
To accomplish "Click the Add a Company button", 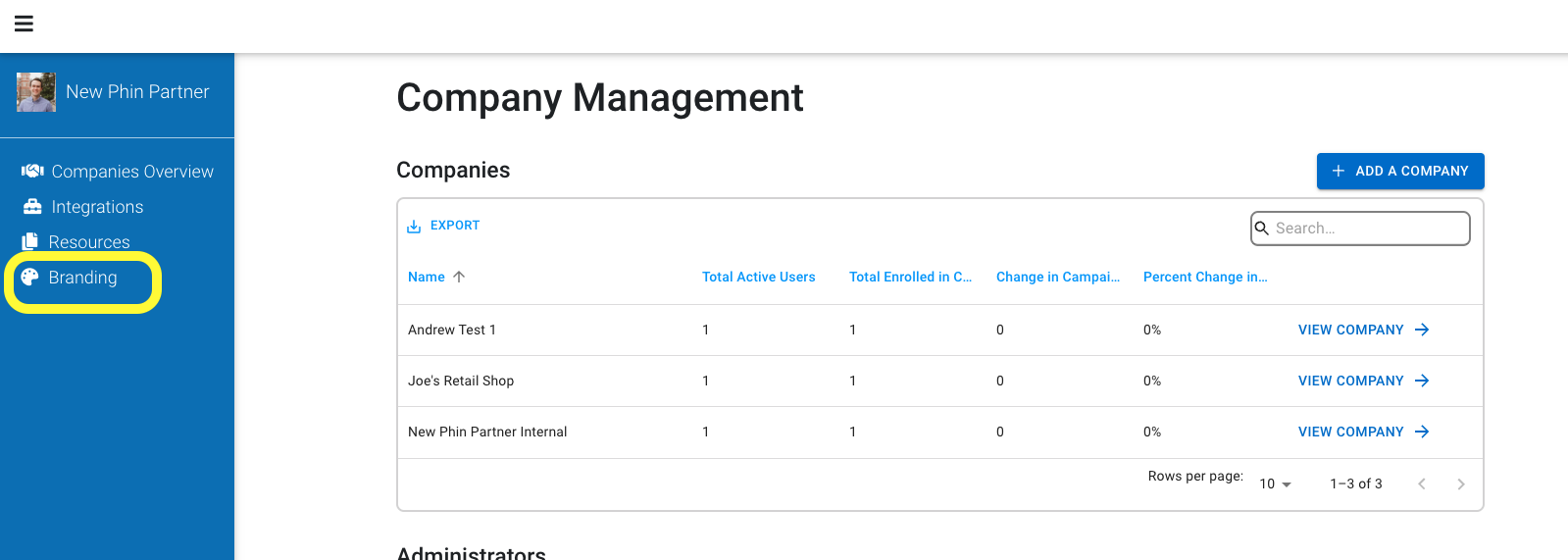I will click(x=1400, y=171).
